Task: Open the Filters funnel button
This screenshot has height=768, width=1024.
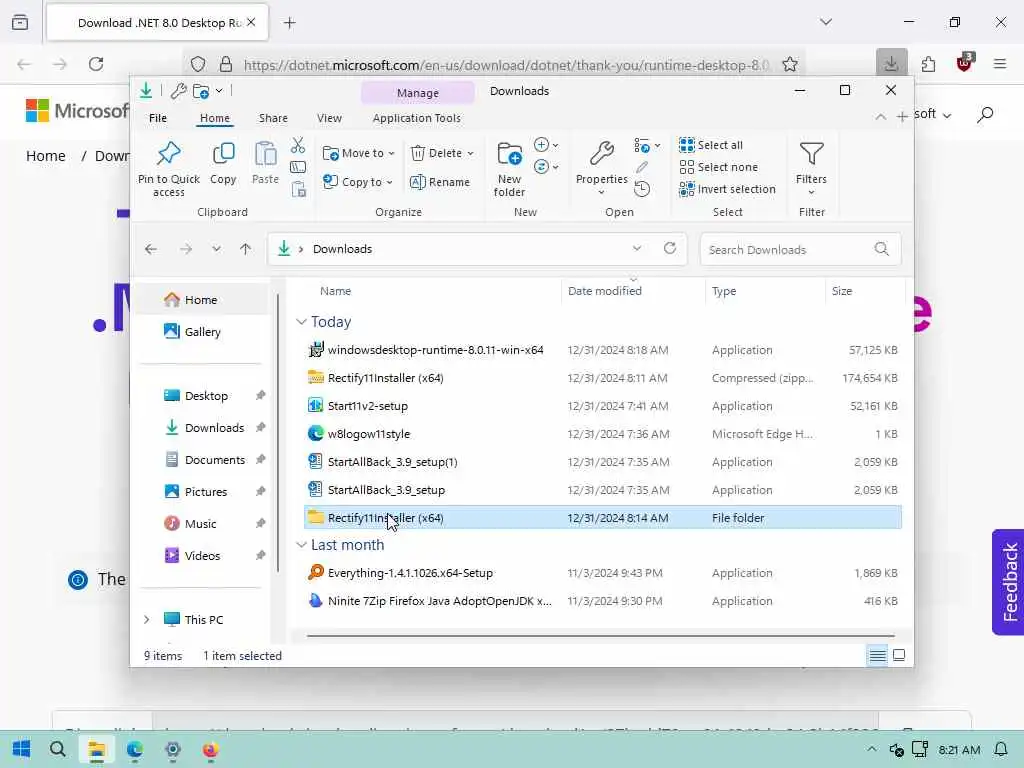Action: (811, 167)
